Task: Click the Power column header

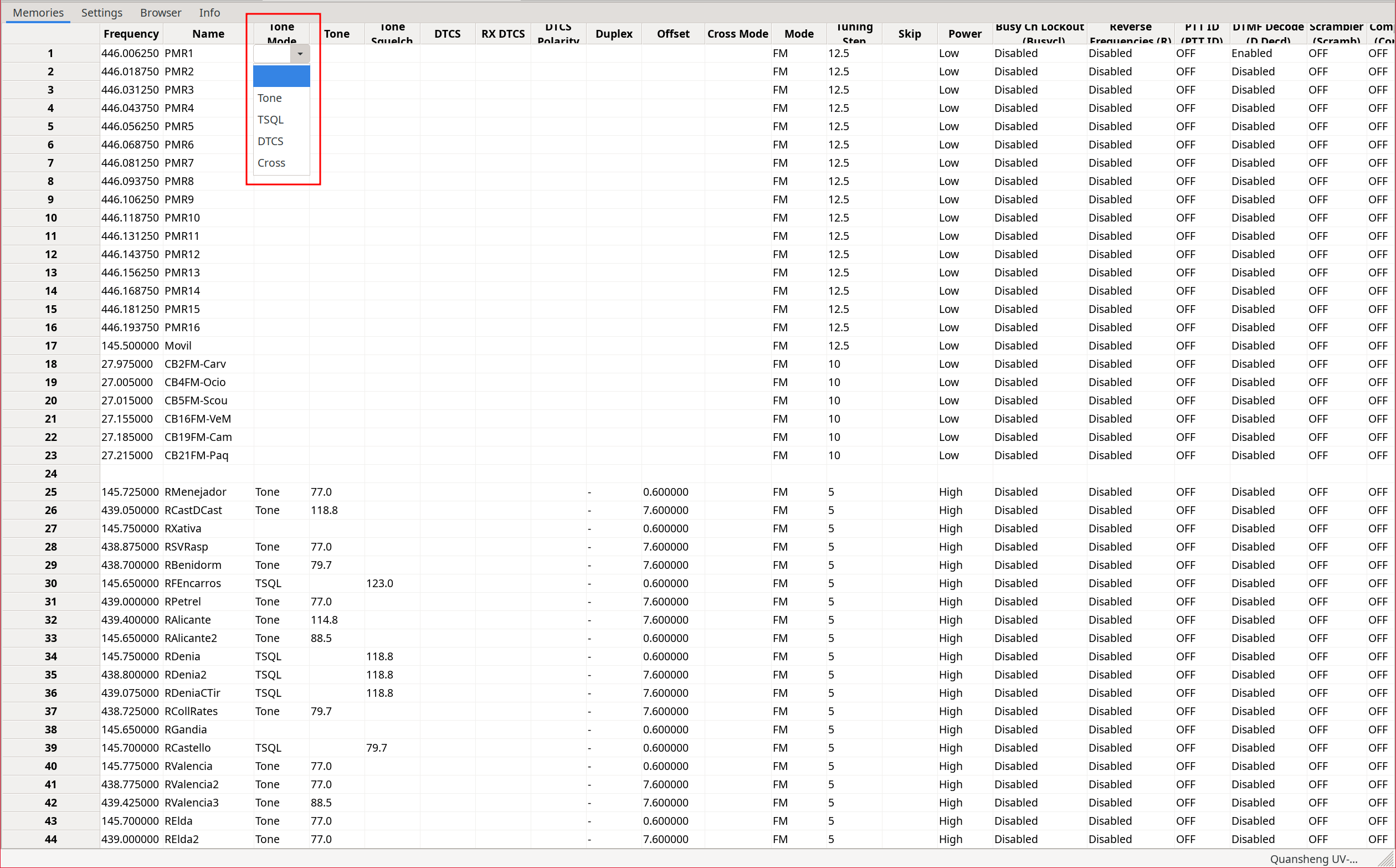Action: 964,34
